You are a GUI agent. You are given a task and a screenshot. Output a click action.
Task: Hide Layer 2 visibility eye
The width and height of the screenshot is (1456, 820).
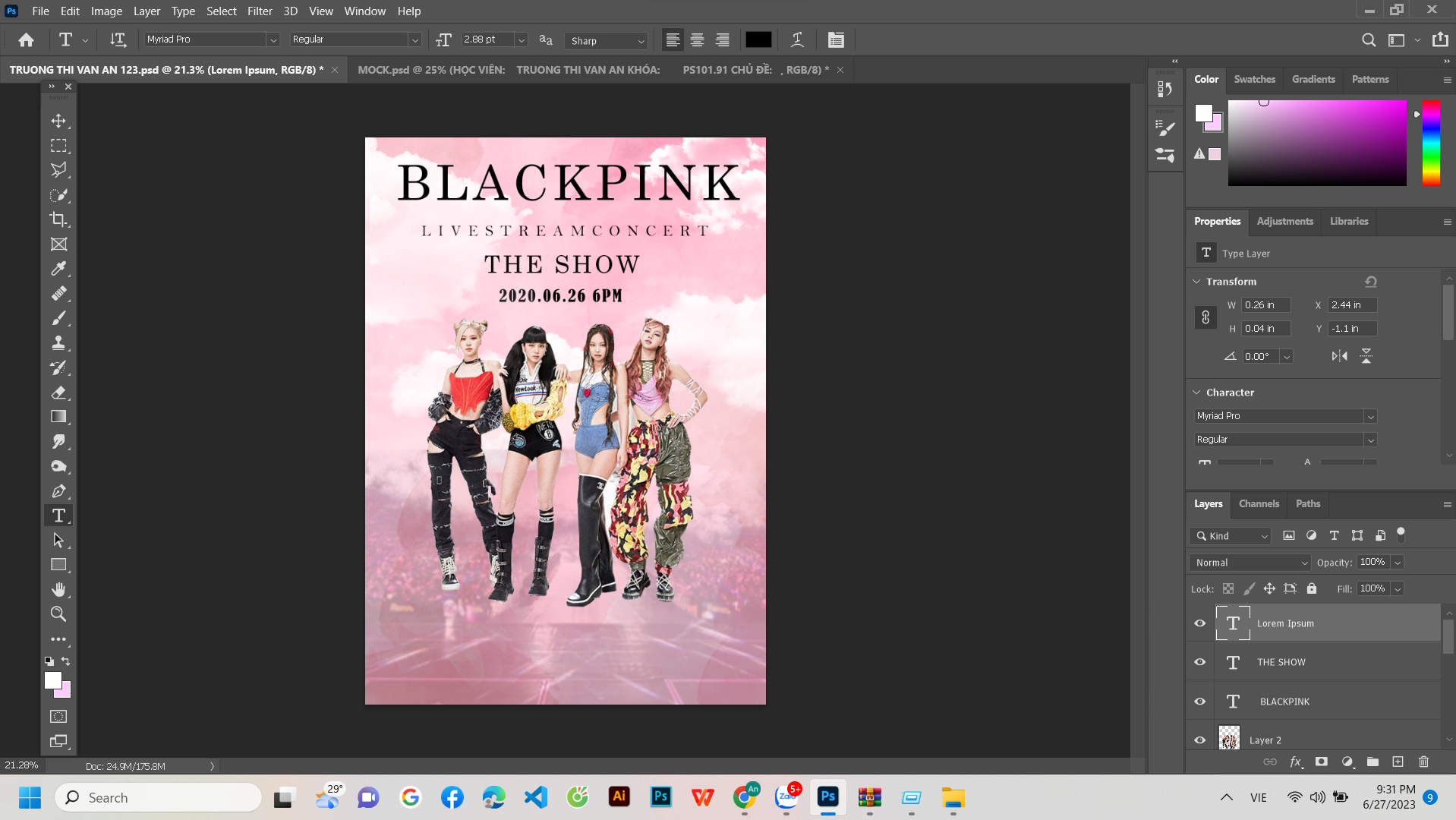pyautogui.click(x=1200, y=740)
